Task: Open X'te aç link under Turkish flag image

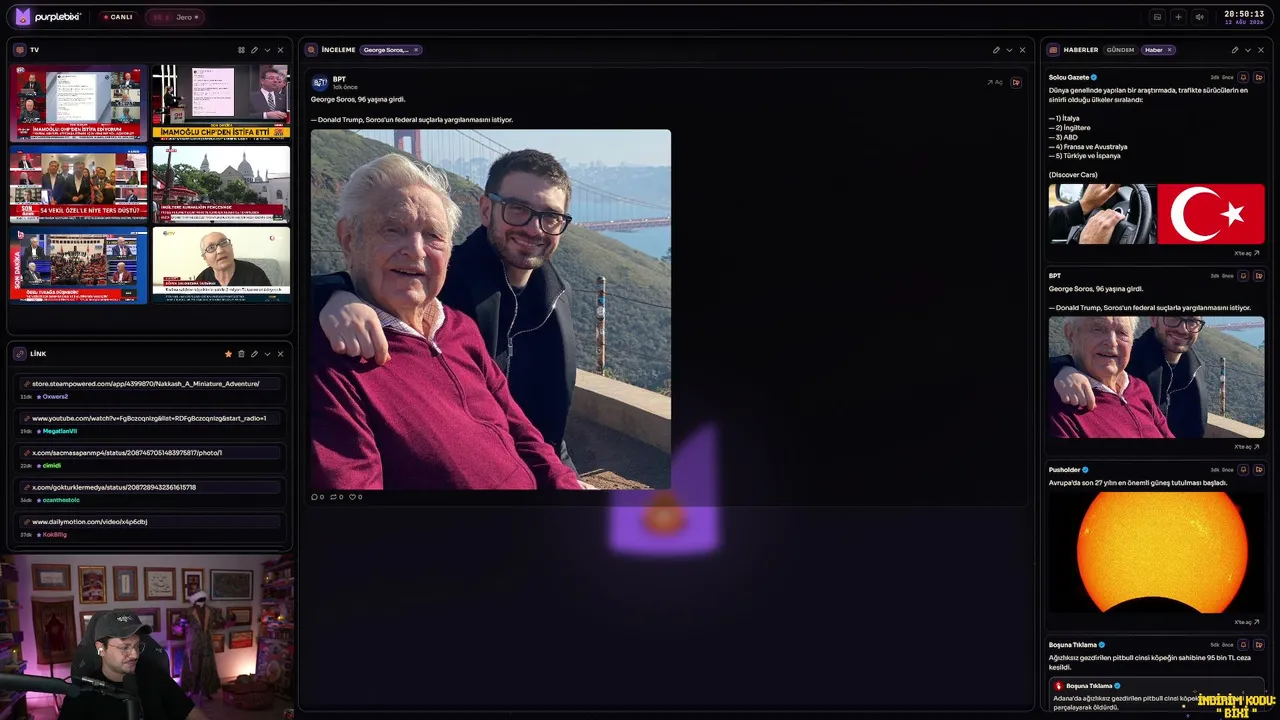Action: 1247,253
